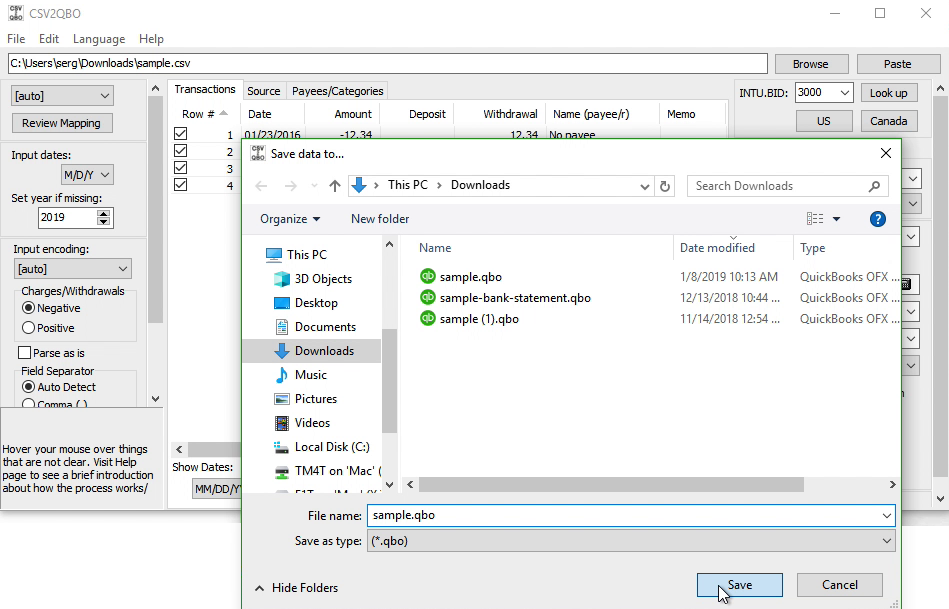949x609 pixels.
Task: Refresh the Downloads folder listing
Action: coord(665,186)
